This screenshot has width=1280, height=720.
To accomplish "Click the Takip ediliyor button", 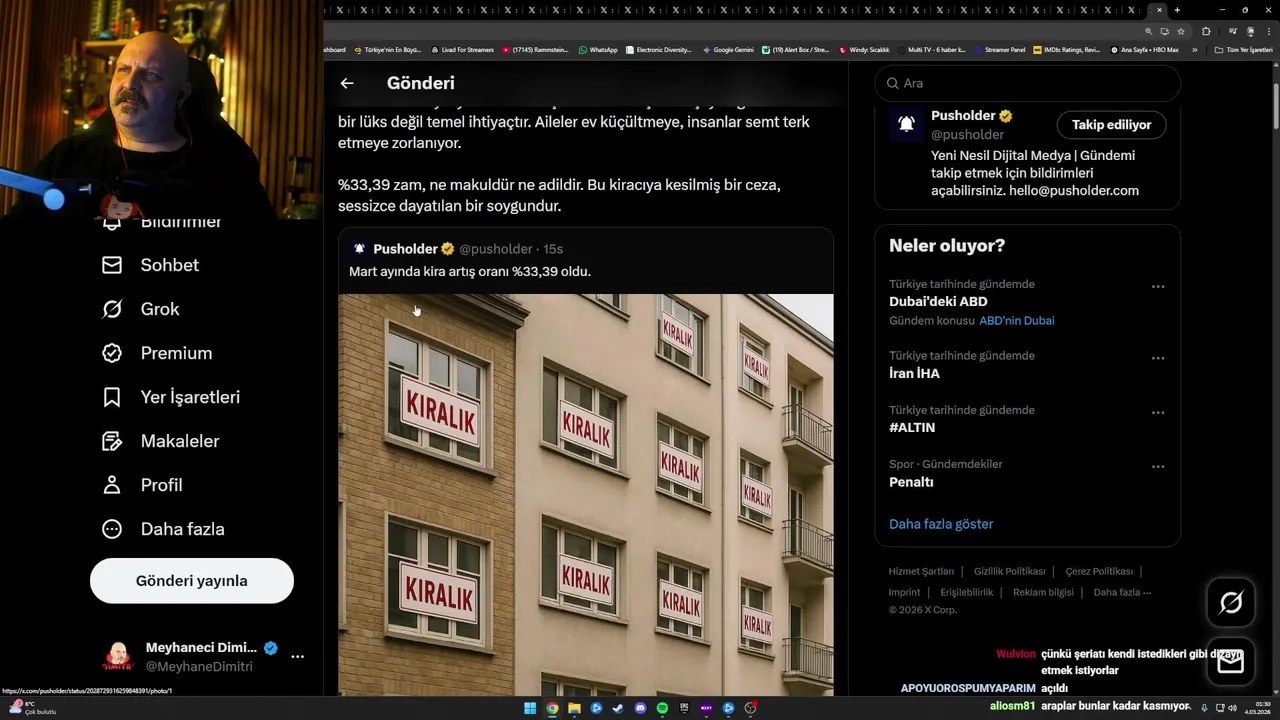I will [x=1111, y=125].
